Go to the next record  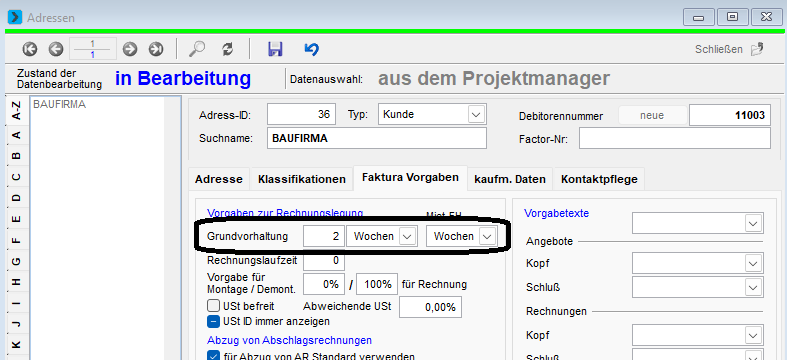(x=130, y=49)
